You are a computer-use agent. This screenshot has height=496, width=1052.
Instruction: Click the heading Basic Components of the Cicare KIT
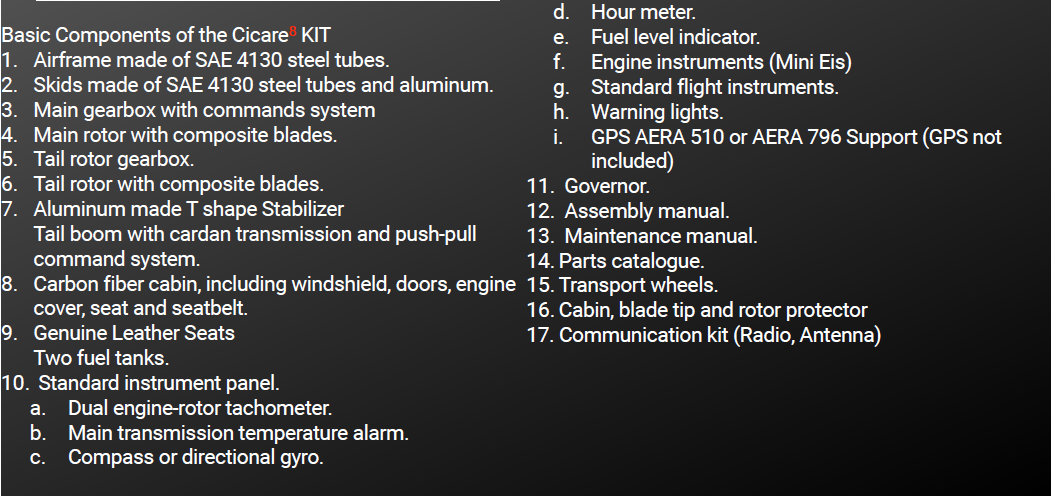pyautogui.click(x=166, y=35)
